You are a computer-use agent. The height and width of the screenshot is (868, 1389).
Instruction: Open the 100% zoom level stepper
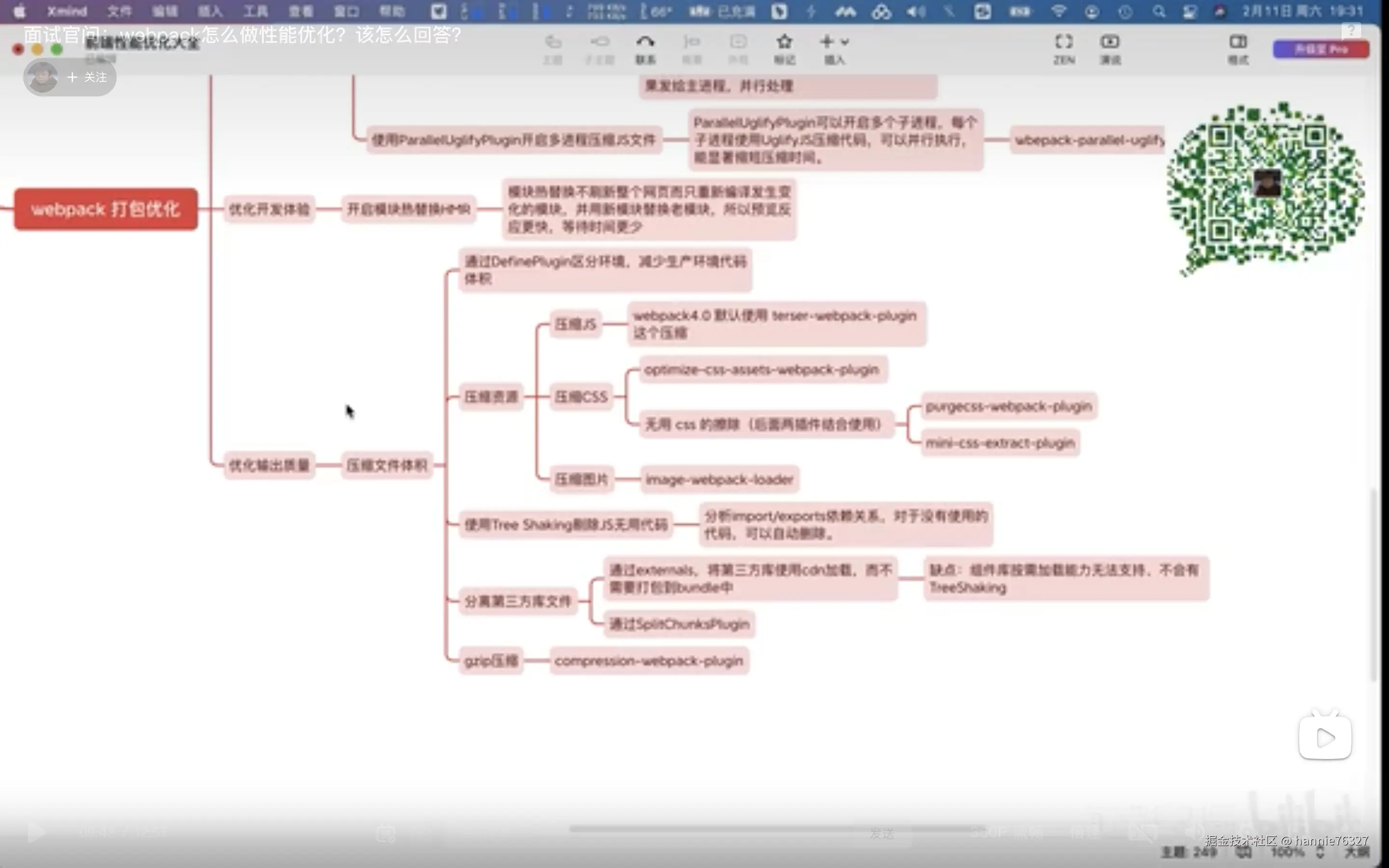(x=1320, y=853)
